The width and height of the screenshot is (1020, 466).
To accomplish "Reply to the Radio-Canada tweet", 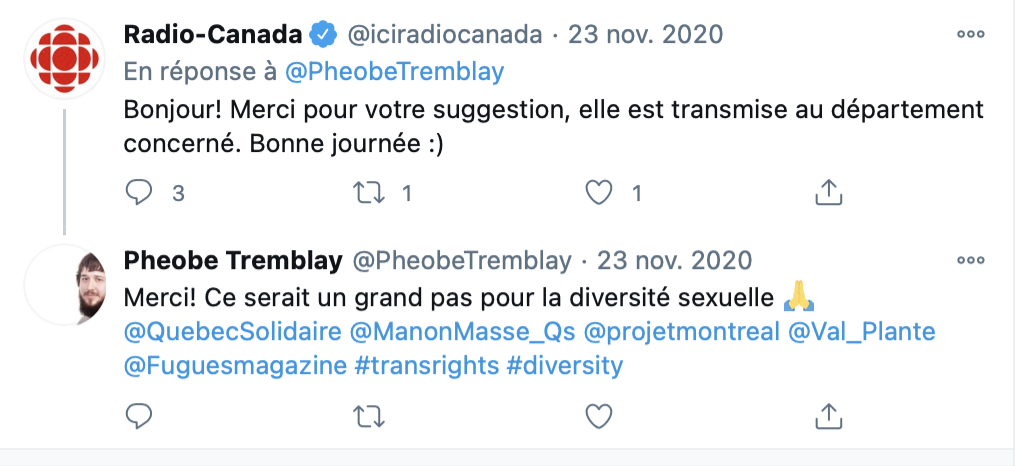I will [139, 193].
